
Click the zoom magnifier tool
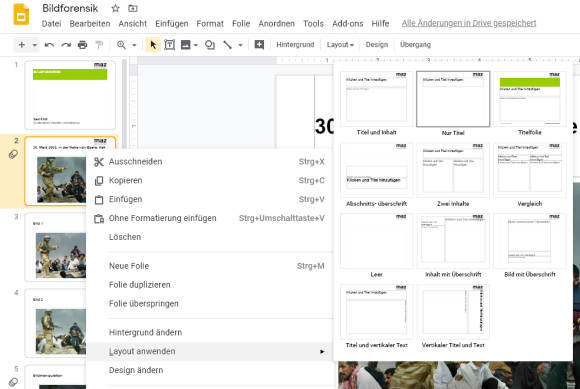pyautogui.click(x=121, y=45)
